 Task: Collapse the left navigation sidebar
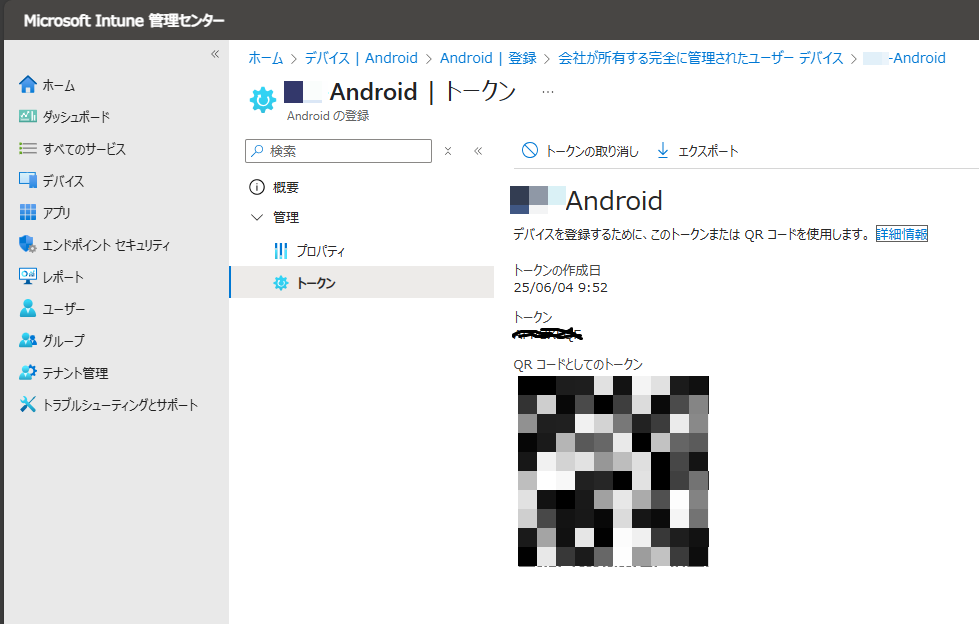pos(215,54)
